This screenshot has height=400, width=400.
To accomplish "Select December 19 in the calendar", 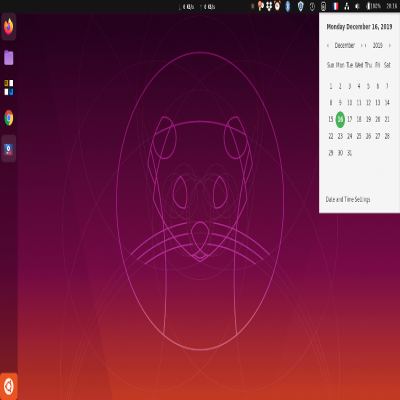I will (368, 119).
